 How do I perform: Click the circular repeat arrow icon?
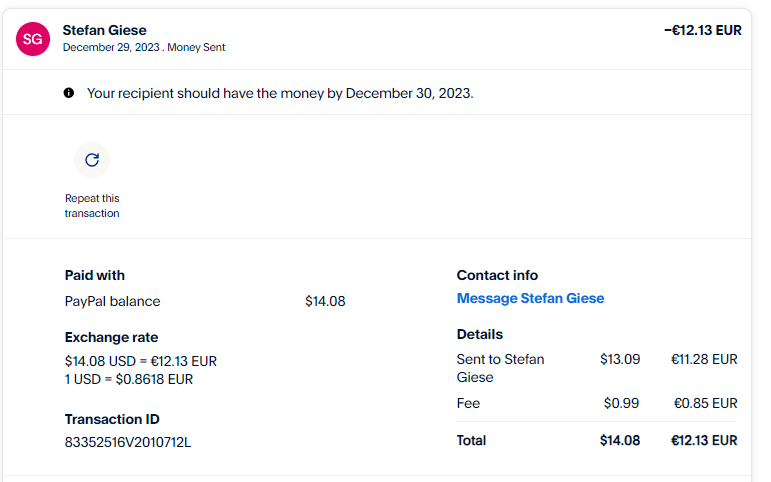[92, 160]
